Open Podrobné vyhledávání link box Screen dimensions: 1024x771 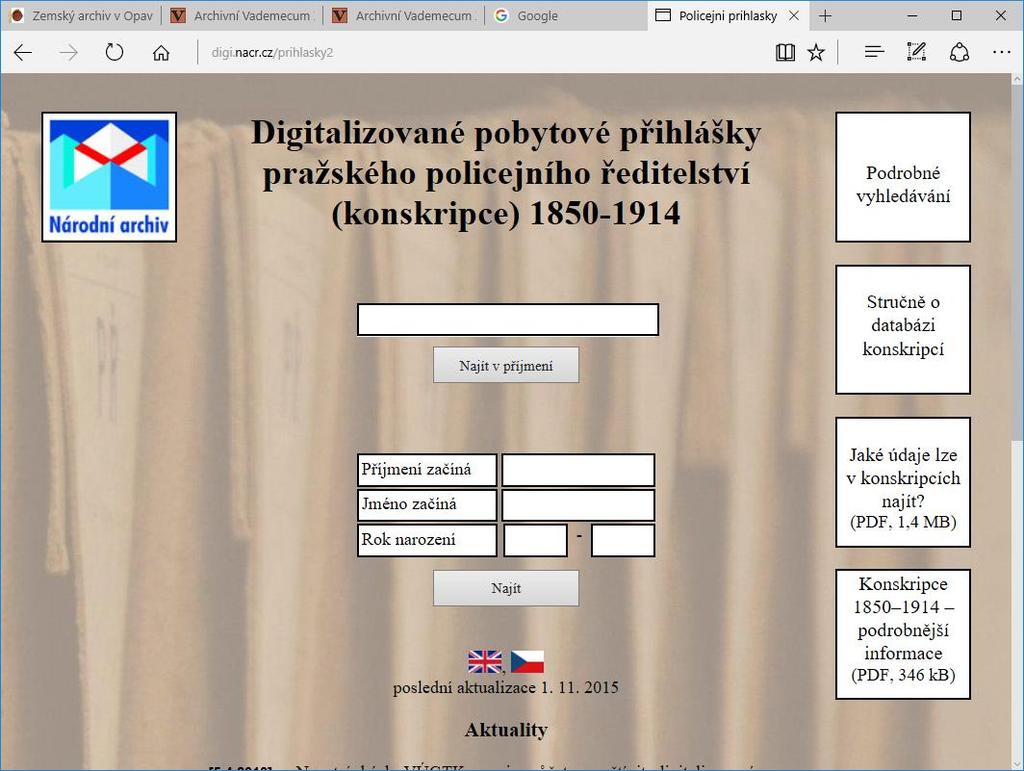tap(903, 177)
